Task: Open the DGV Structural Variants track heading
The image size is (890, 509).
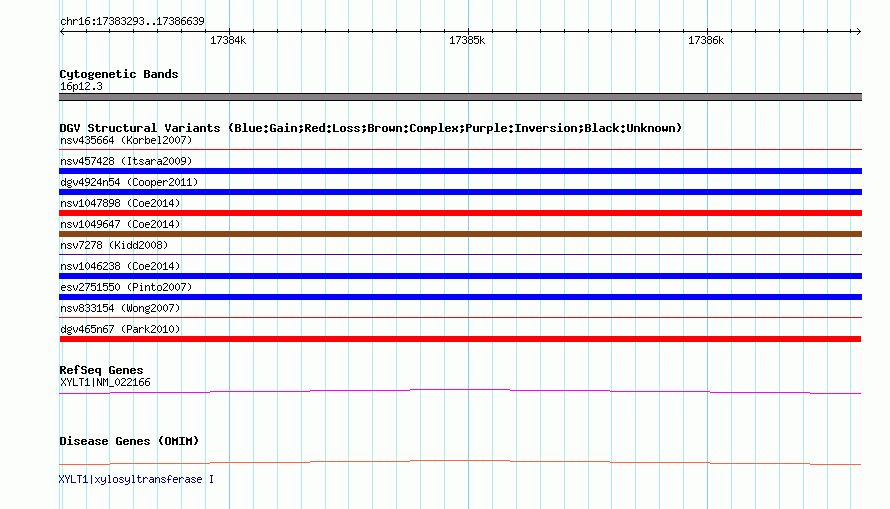Action: (371, 128)
